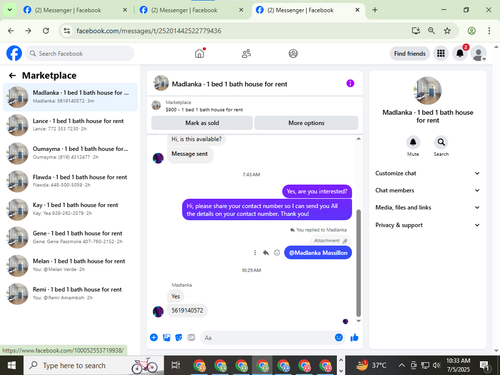The height and width of the screenshot is (375, 500).
Task: Open the account profile avatar menu
Action: pos(478,53)
